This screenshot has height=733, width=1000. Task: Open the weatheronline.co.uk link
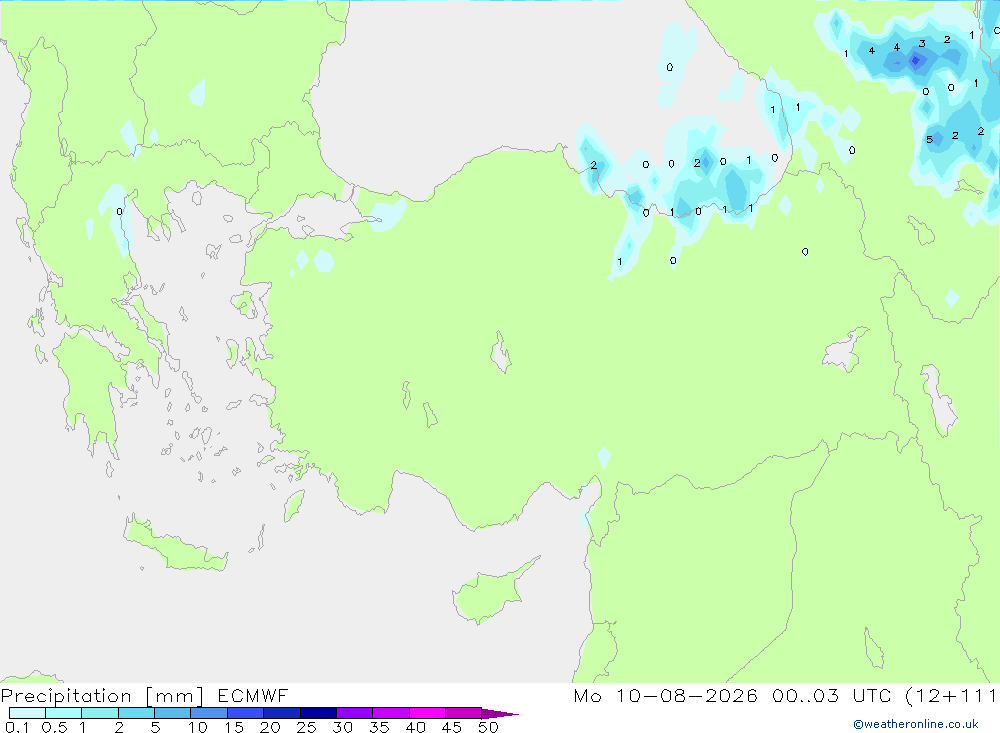click(x=916, y=724)
